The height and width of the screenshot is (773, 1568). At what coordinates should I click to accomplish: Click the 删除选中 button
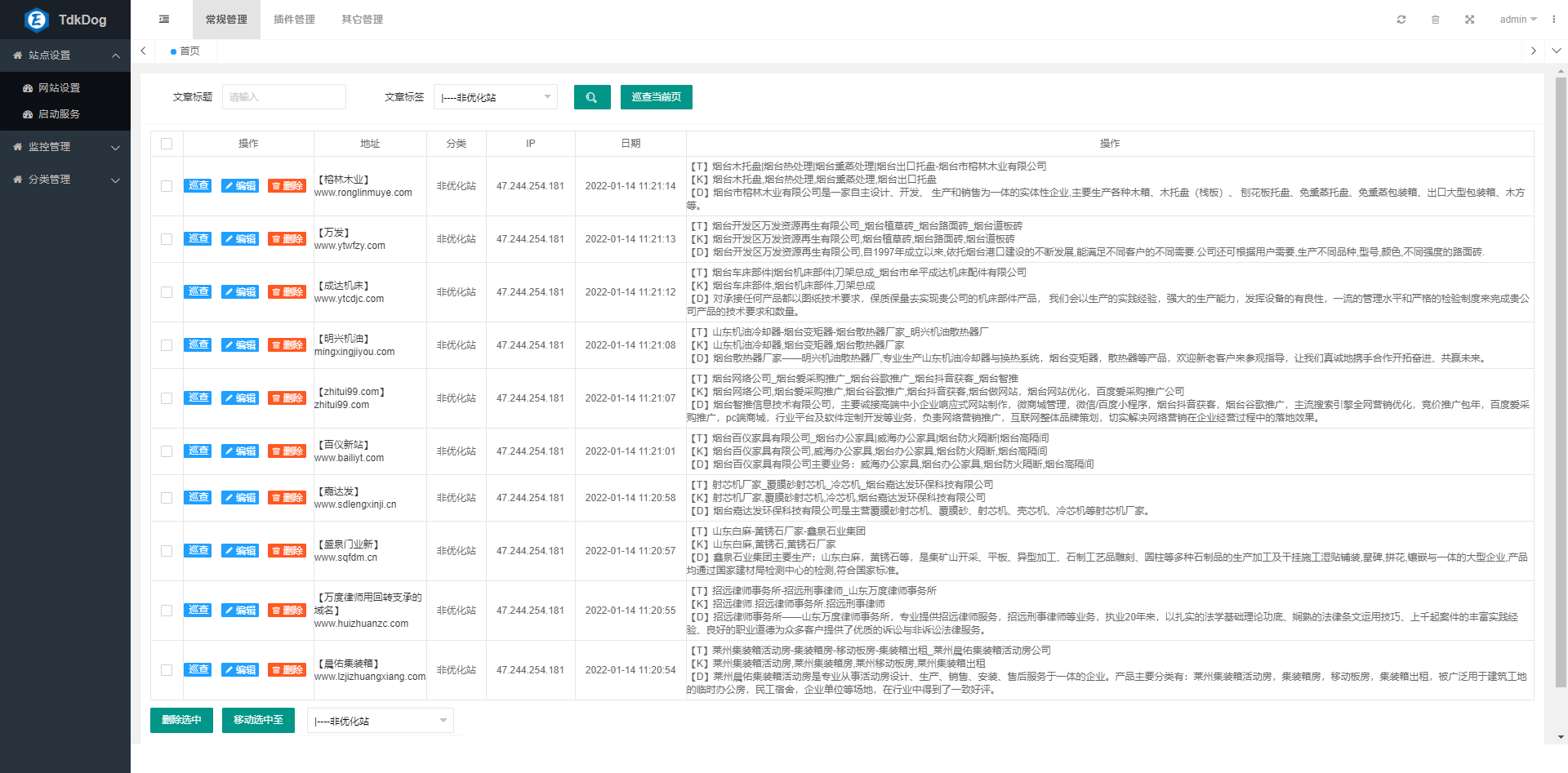181,720
